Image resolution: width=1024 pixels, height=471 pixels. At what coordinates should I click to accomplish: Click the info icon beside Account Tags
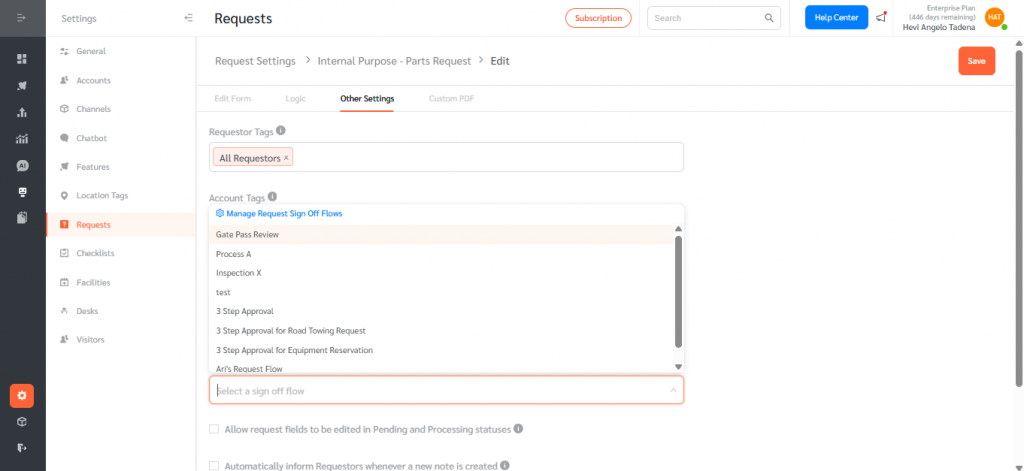point(273,198)
